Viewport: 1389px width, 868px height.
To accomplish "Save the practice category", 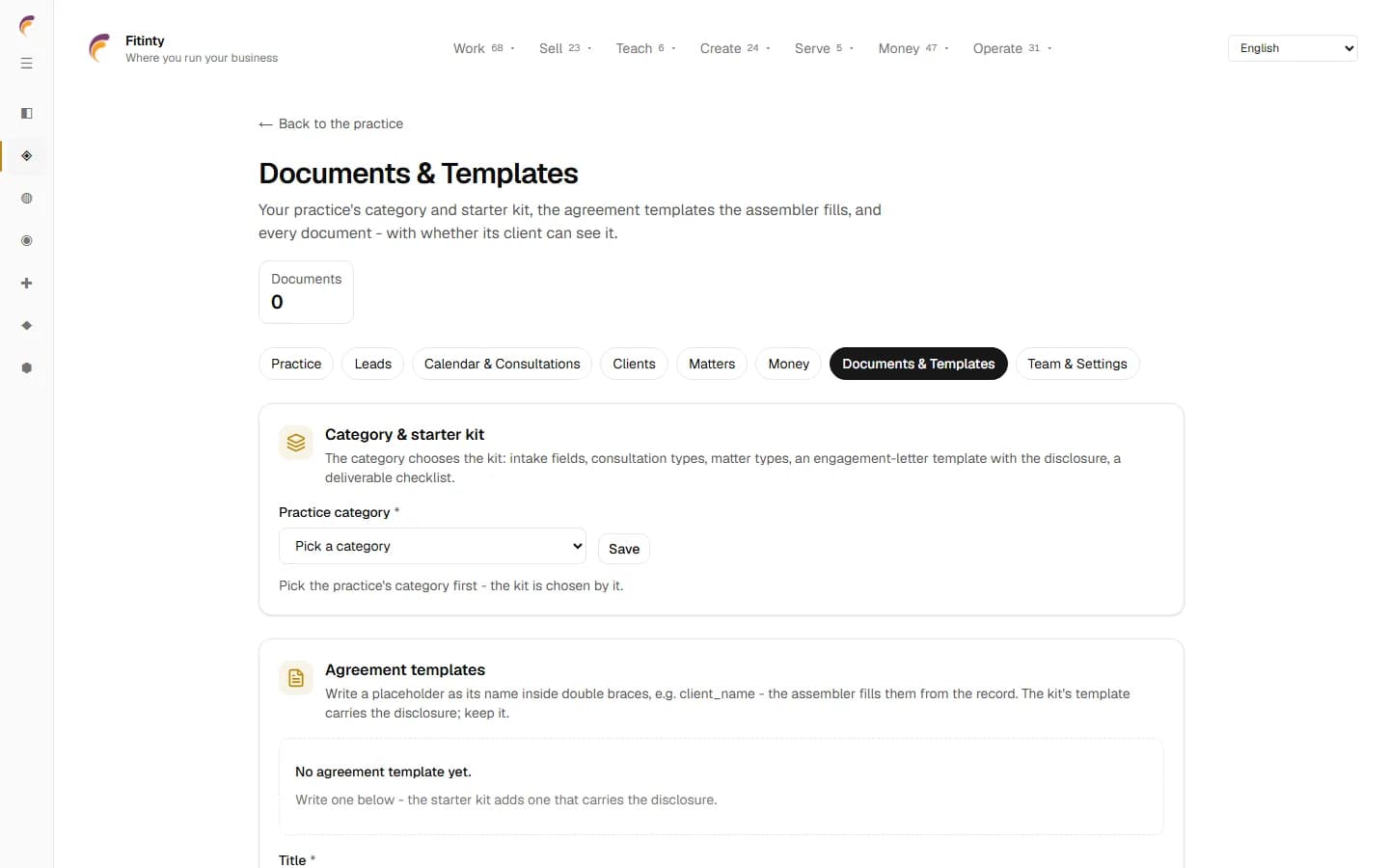I will 624,549.
